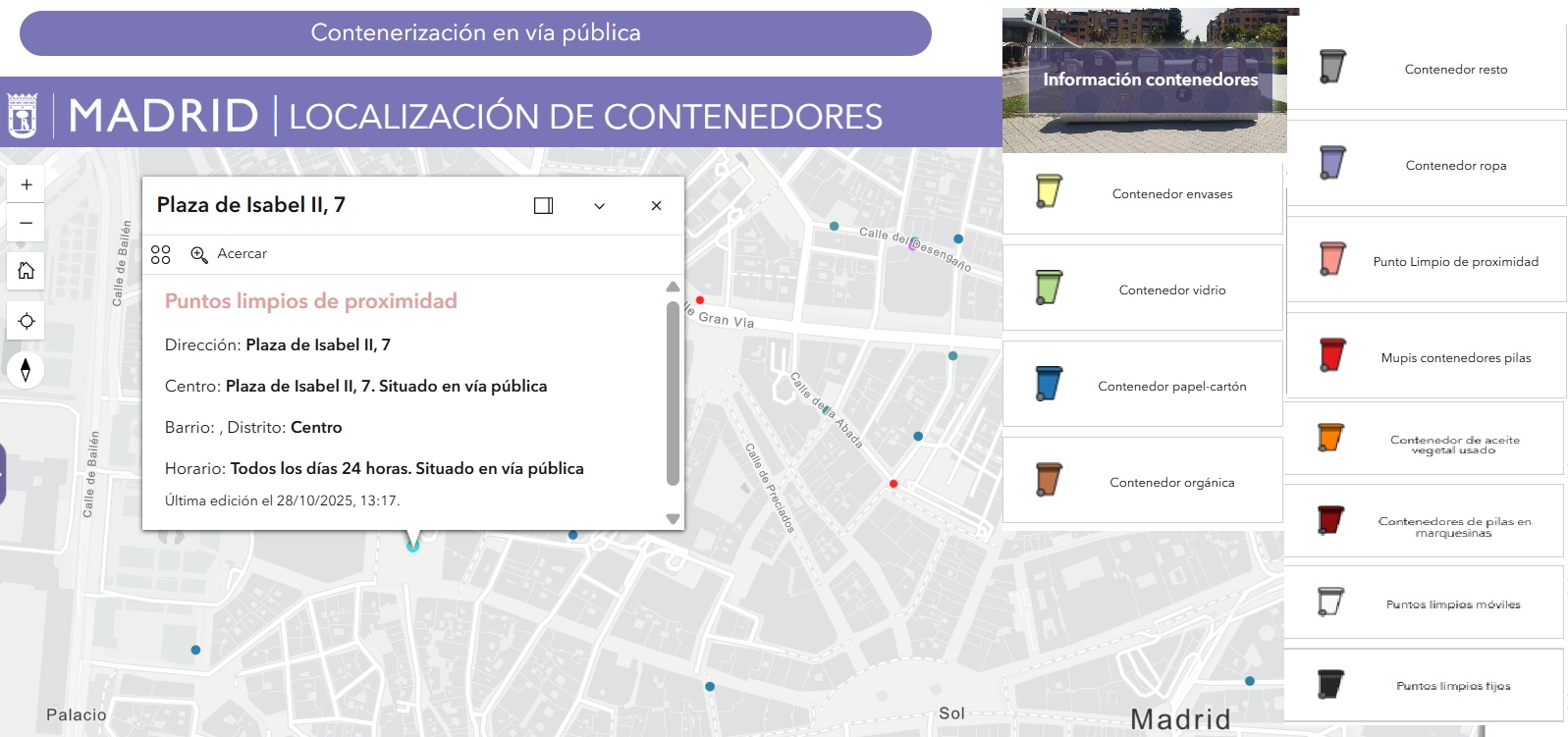Click the Última edición timestamp text
This screenshot has width=1568, height=737.
(283, 501)
